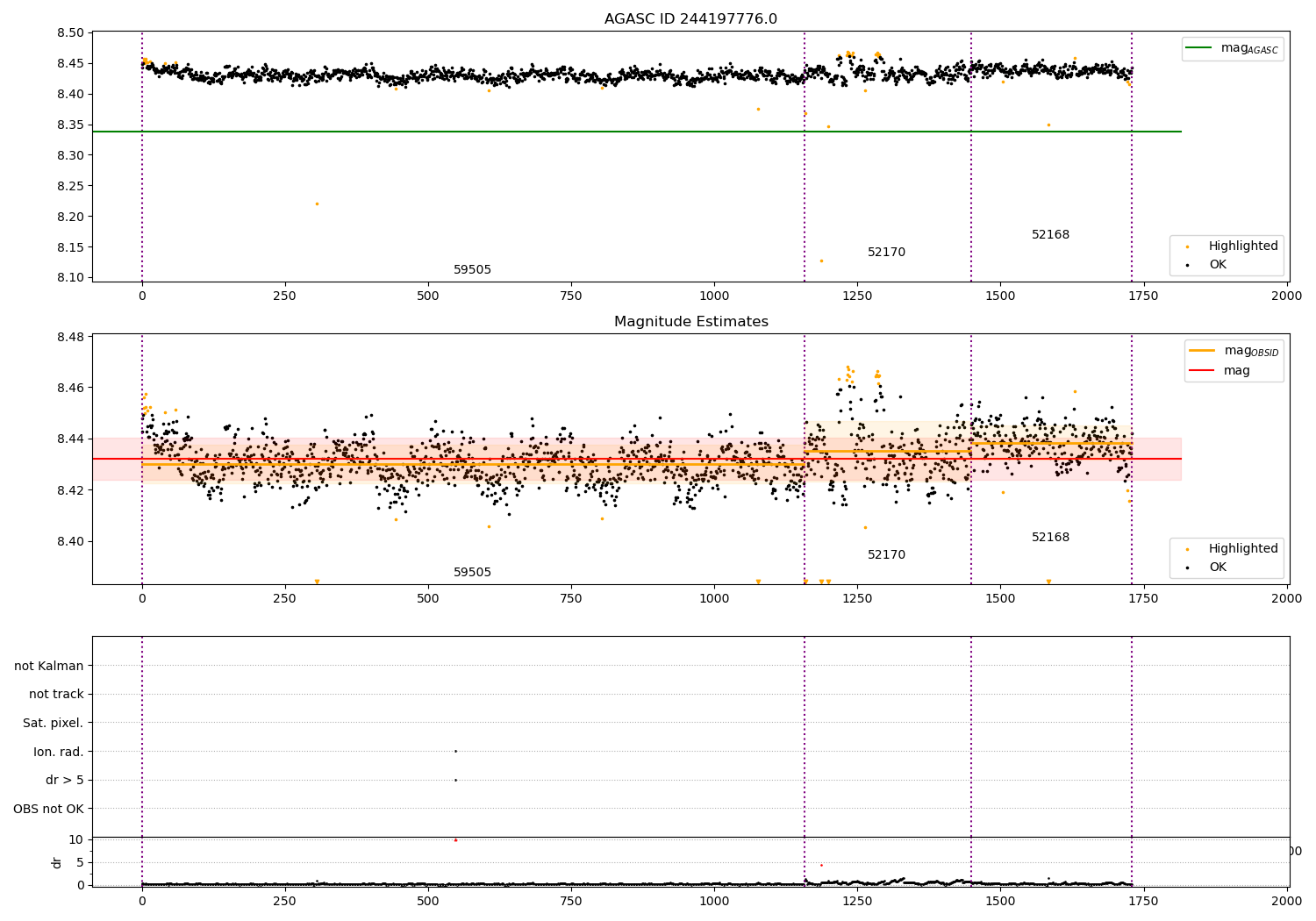Click the 8.48 y-axis tick label in the middle plot

70,337
